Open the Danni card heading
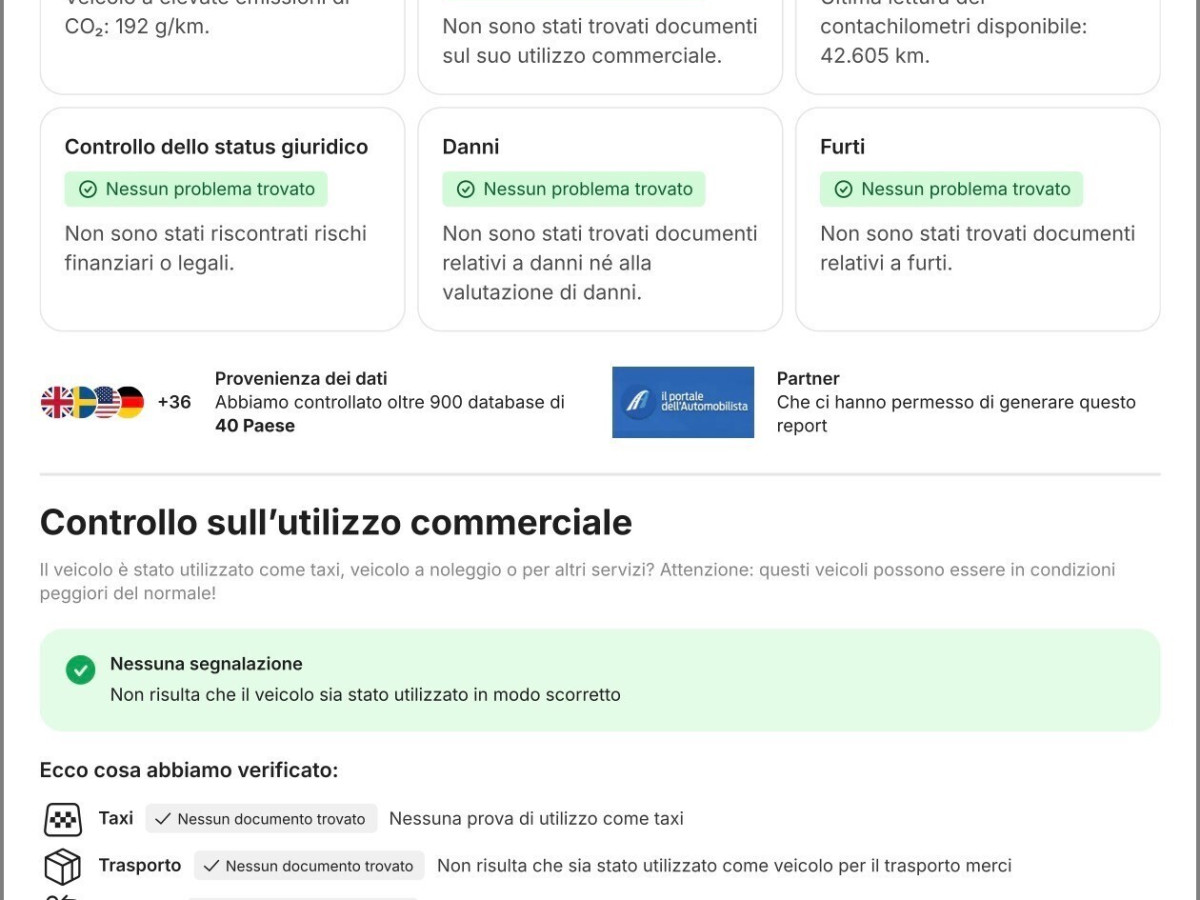This screenshot has width=1200, height=900. coord(471,147)
